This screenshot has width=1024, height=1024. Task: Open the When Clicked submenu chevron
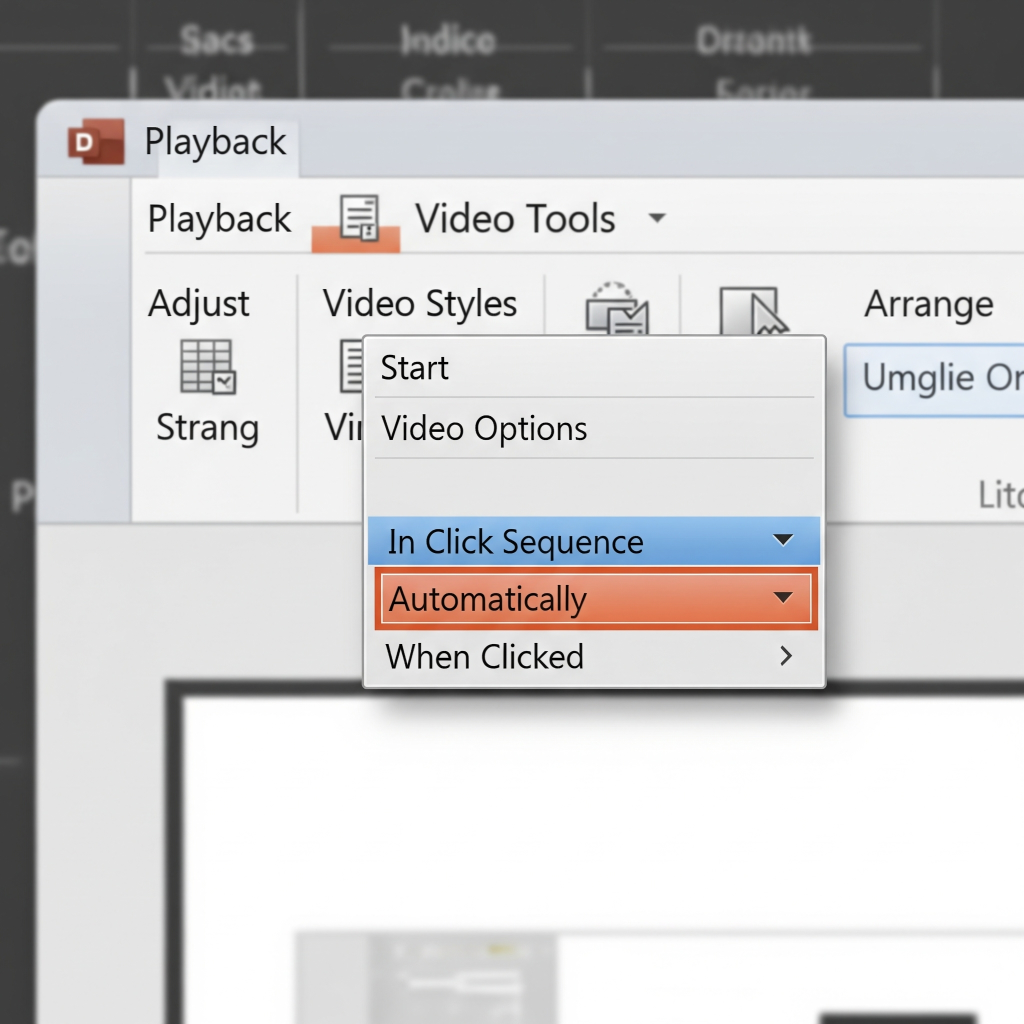786,656
